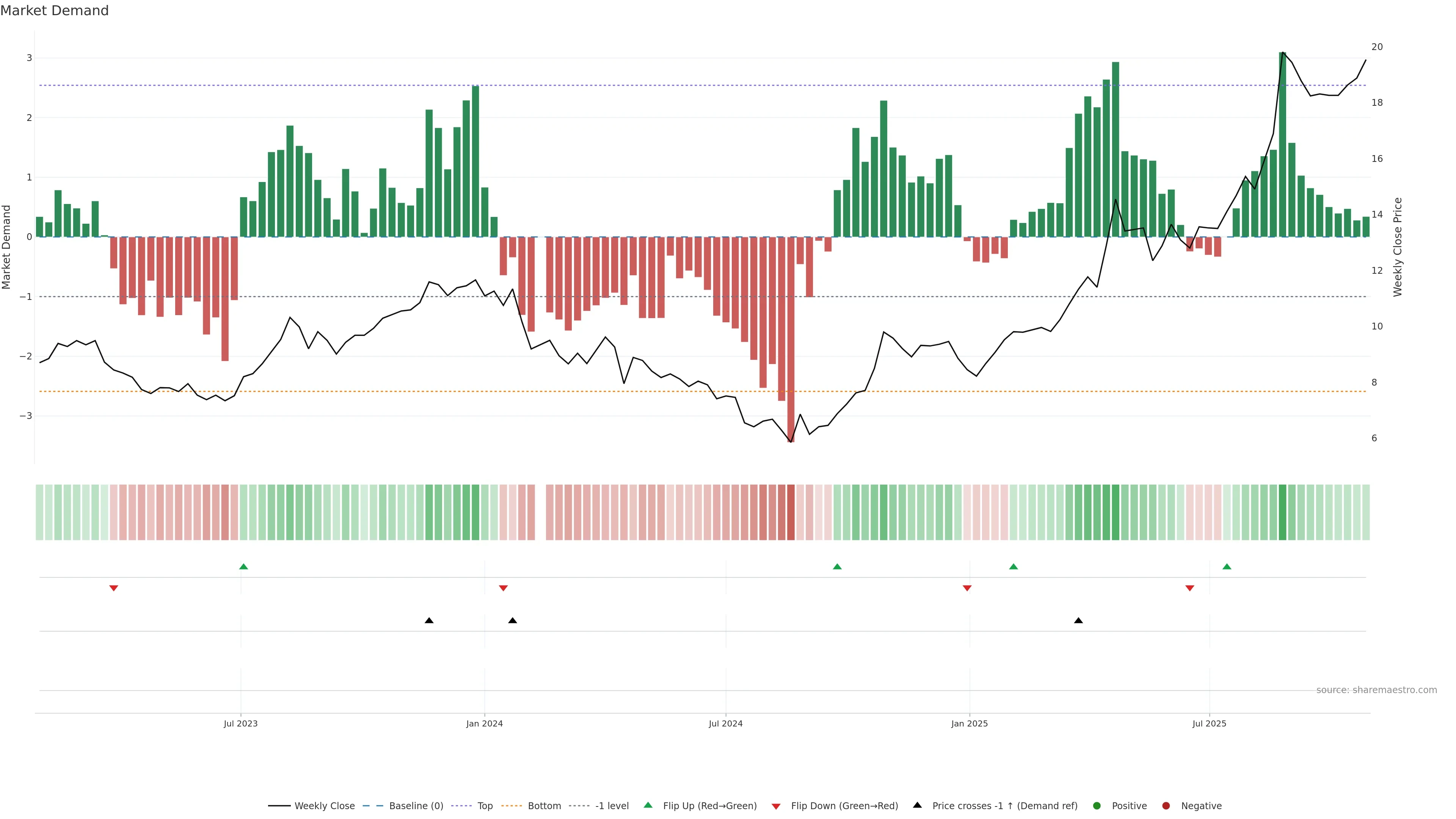
Task: Click the green Positive circle in legend
Action: pos(1097,805)
